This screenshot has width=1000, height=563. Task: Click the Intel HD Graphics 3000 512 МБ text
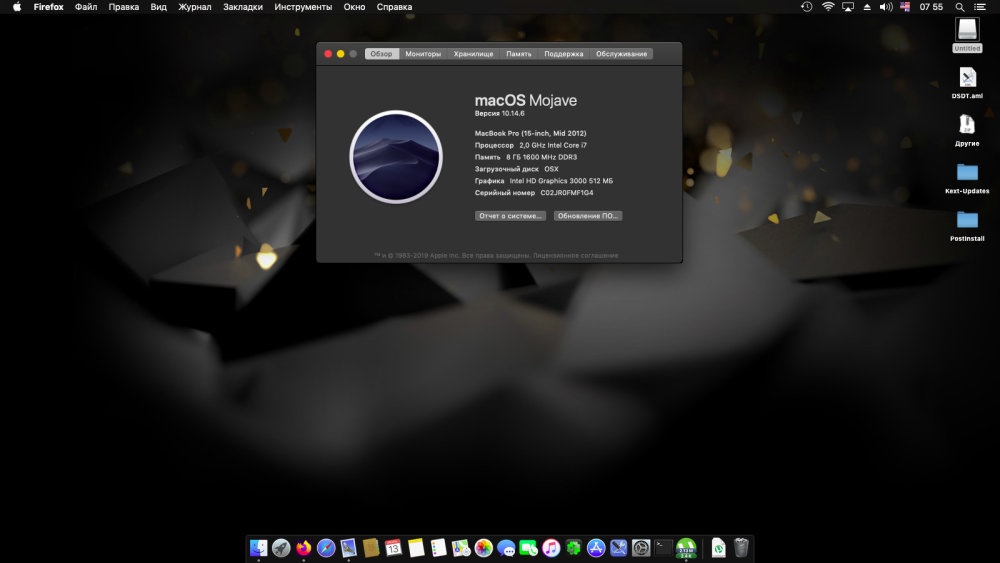click(x=561, y=181)
